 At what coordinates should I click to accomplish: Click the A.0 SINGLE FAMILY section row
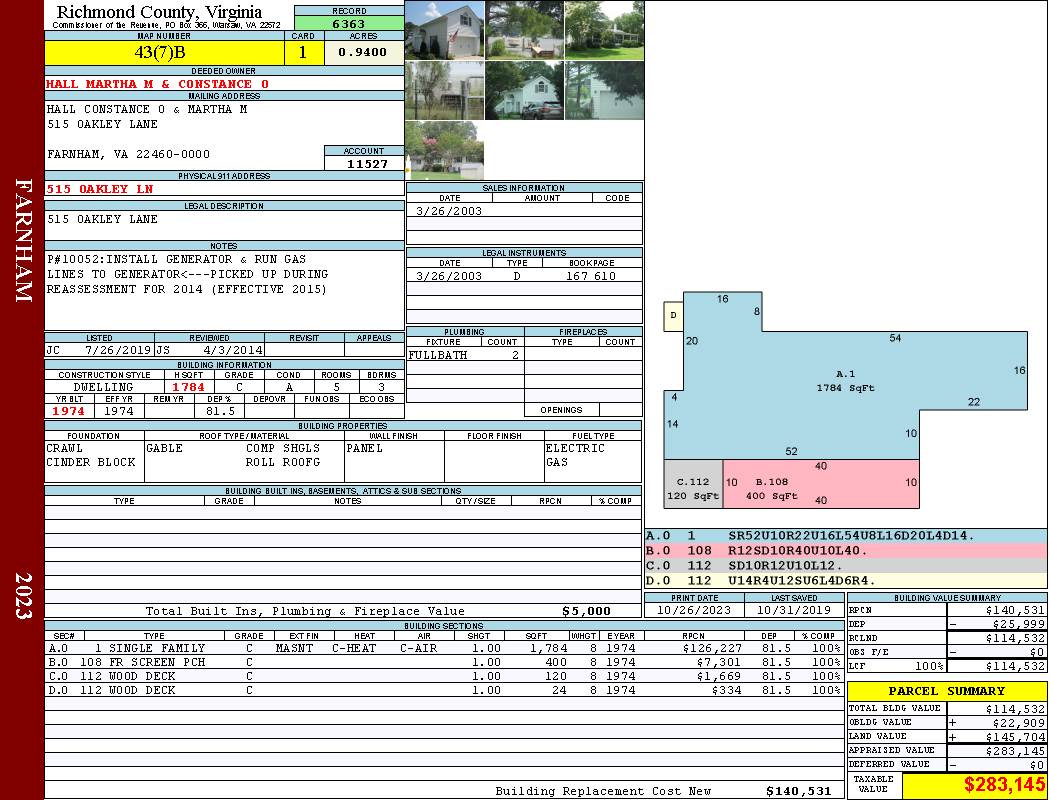[444, 648]
